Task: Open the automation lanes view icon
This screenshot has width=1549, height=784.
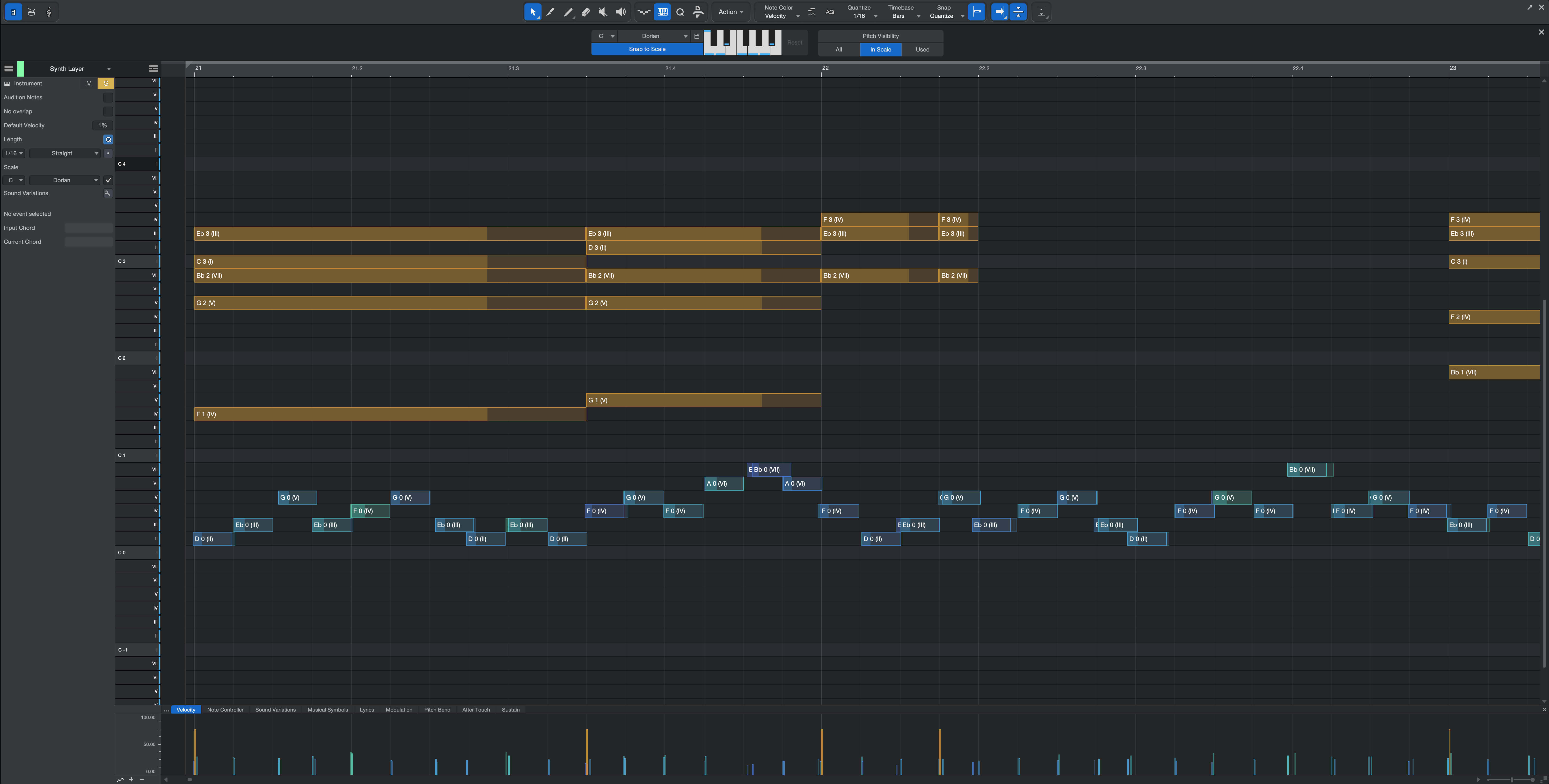Action: pyautogui.click(x=644, y=12)
